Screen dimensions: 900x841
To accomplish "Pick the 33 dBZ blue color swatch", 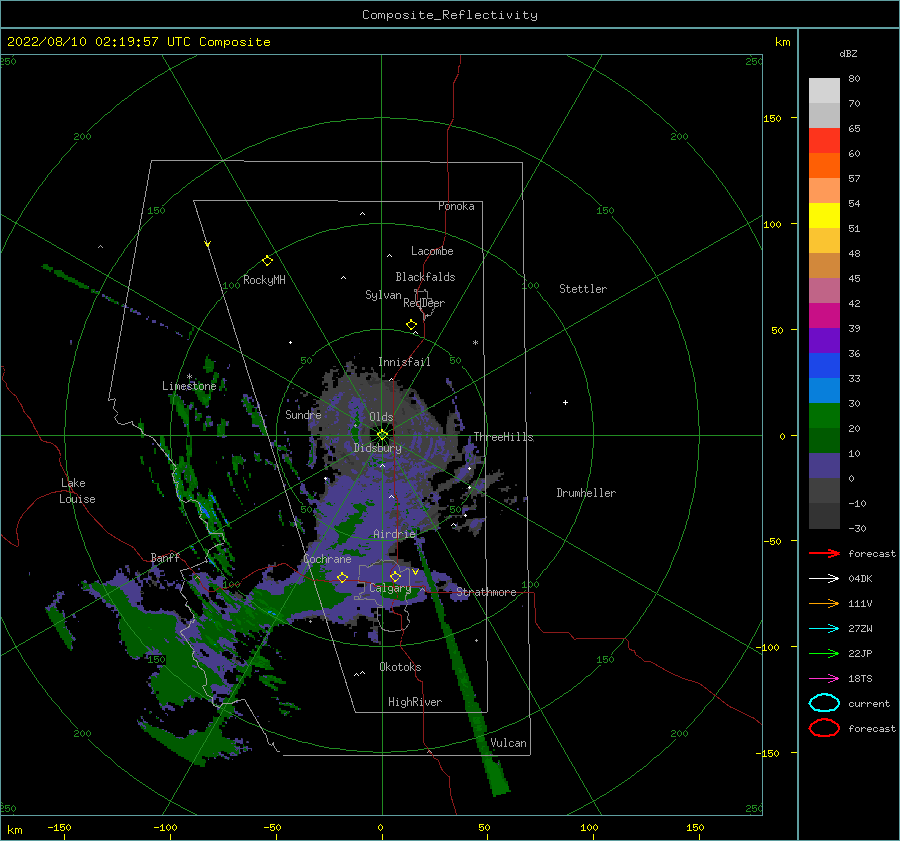I will (x=824, y=365).
